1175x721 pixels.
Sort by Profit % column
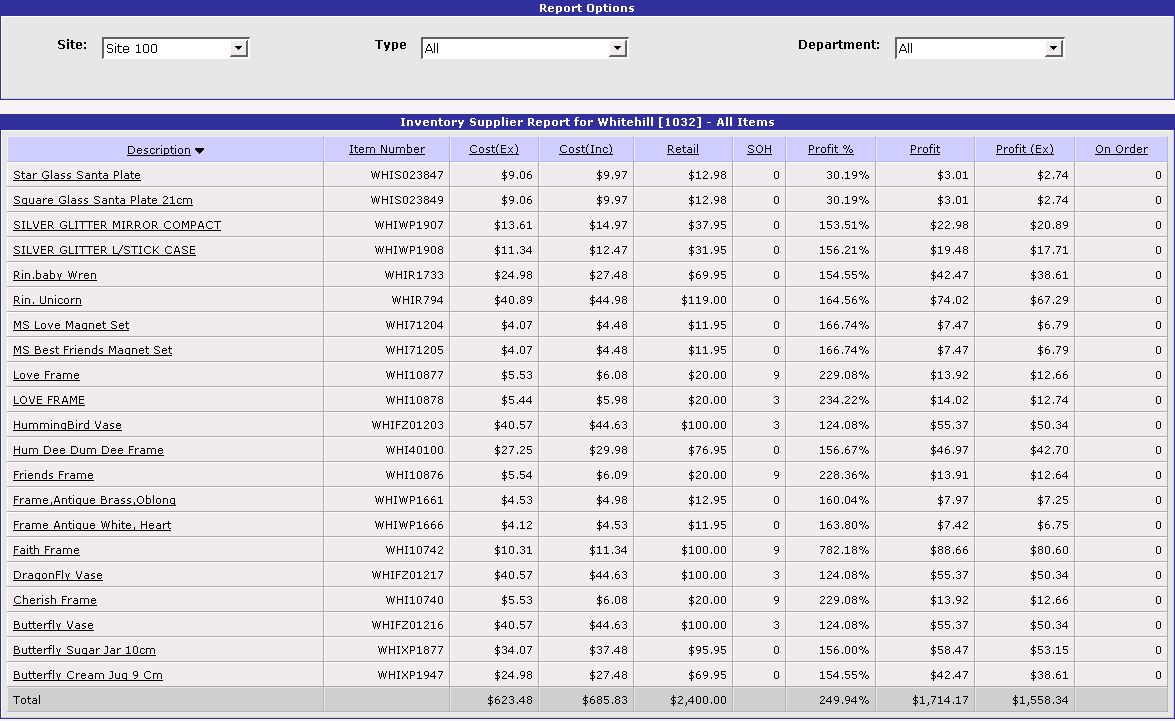click(x=830, y=149)
